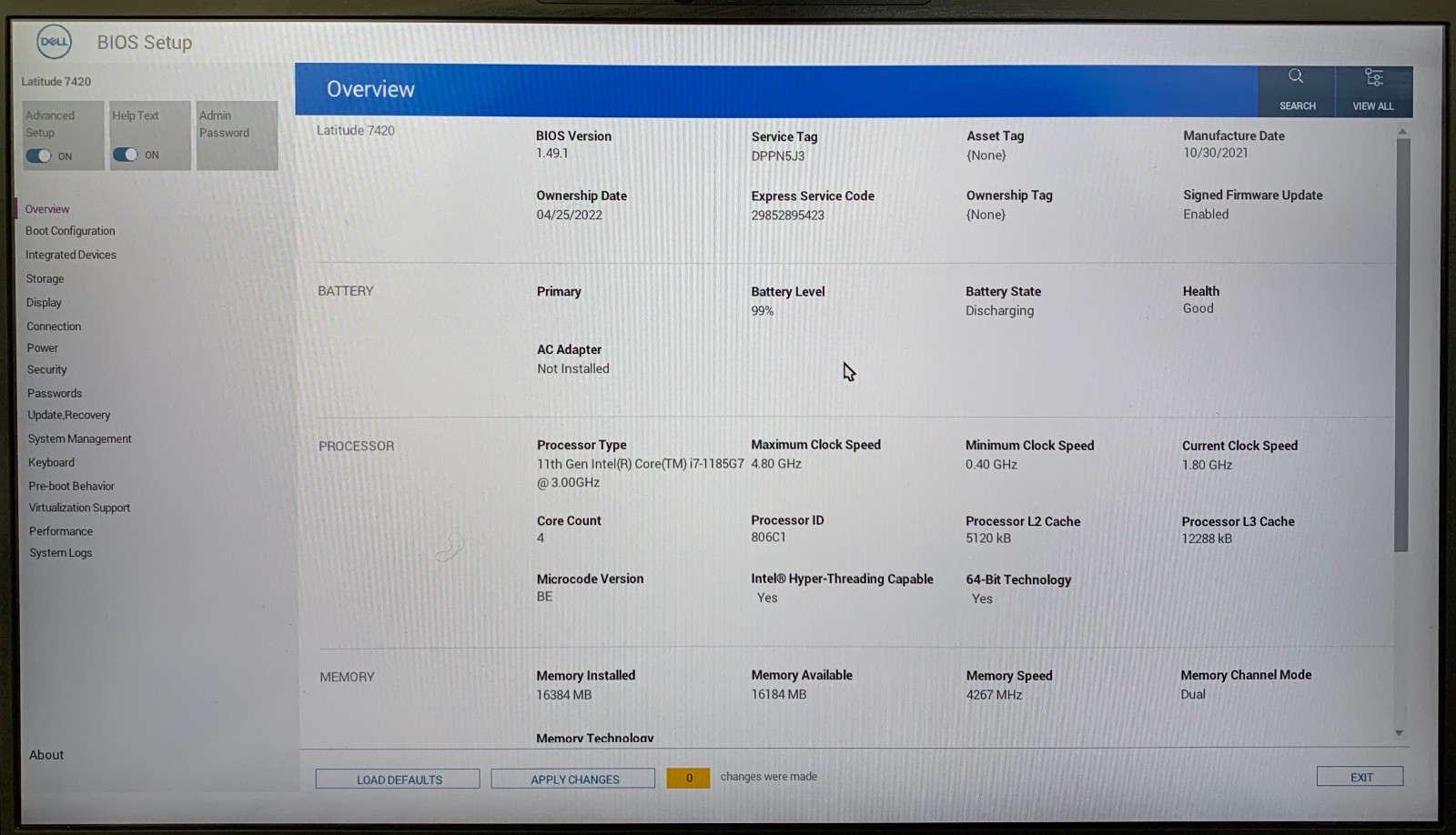Viewport: 1456px width, 835px height.
Task: Click Current Clock Speed 1.80 GHz
Action: click(x=1208, y=465)
